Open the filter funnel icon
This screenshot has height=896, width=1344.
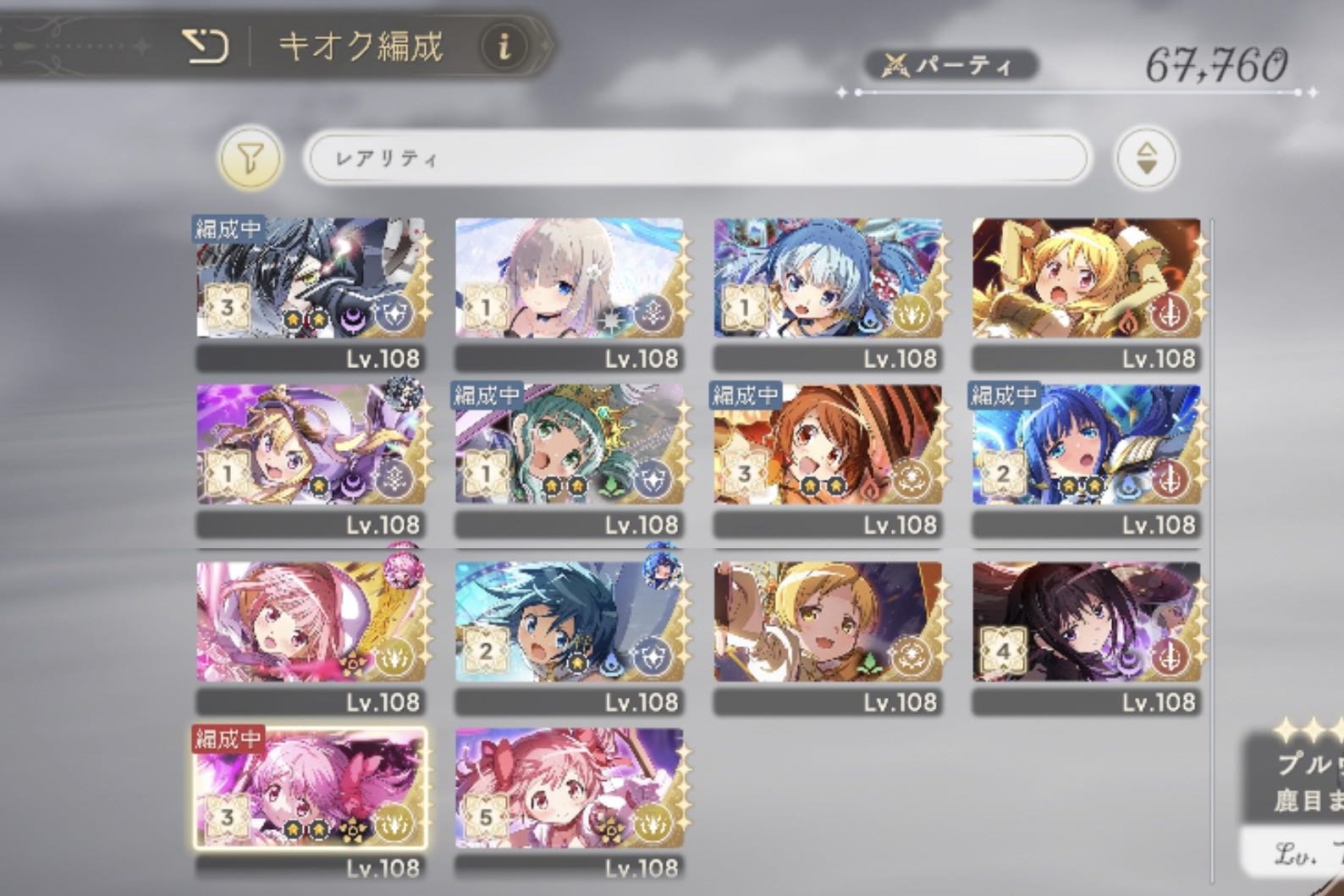point(250,157)
